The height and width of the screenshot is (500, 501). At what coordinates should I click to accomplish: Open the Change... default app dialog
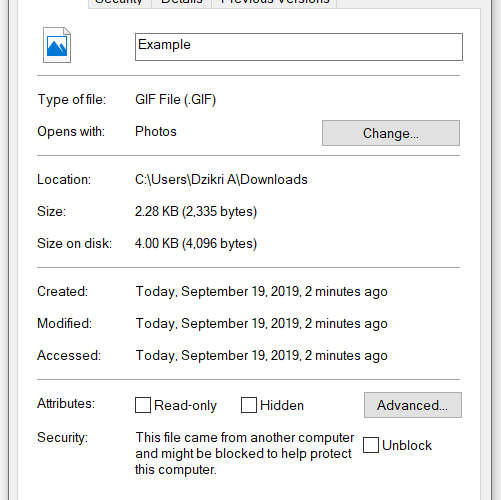point(391,133)
